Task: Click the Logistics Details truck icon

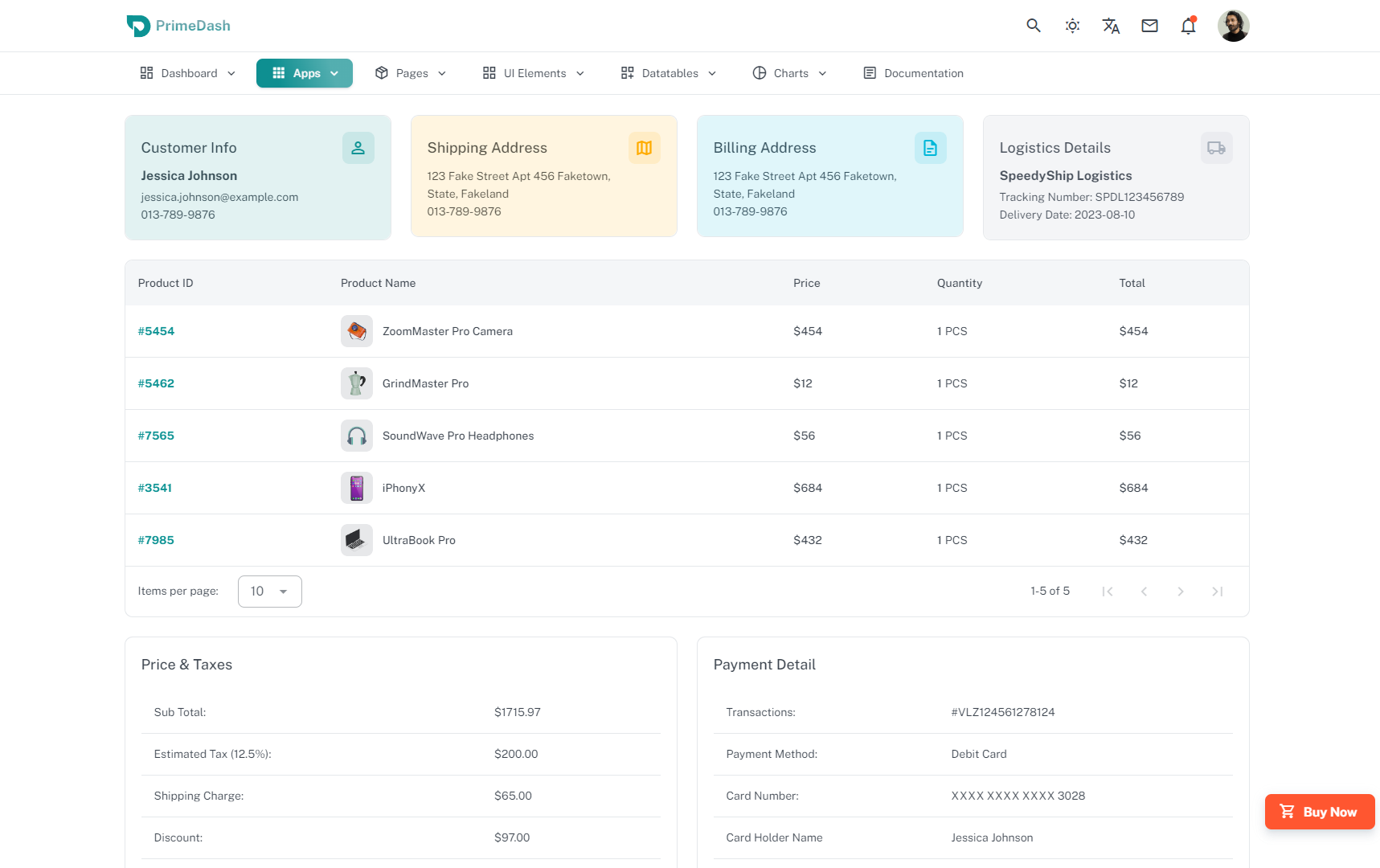Action: point(1216,148)
